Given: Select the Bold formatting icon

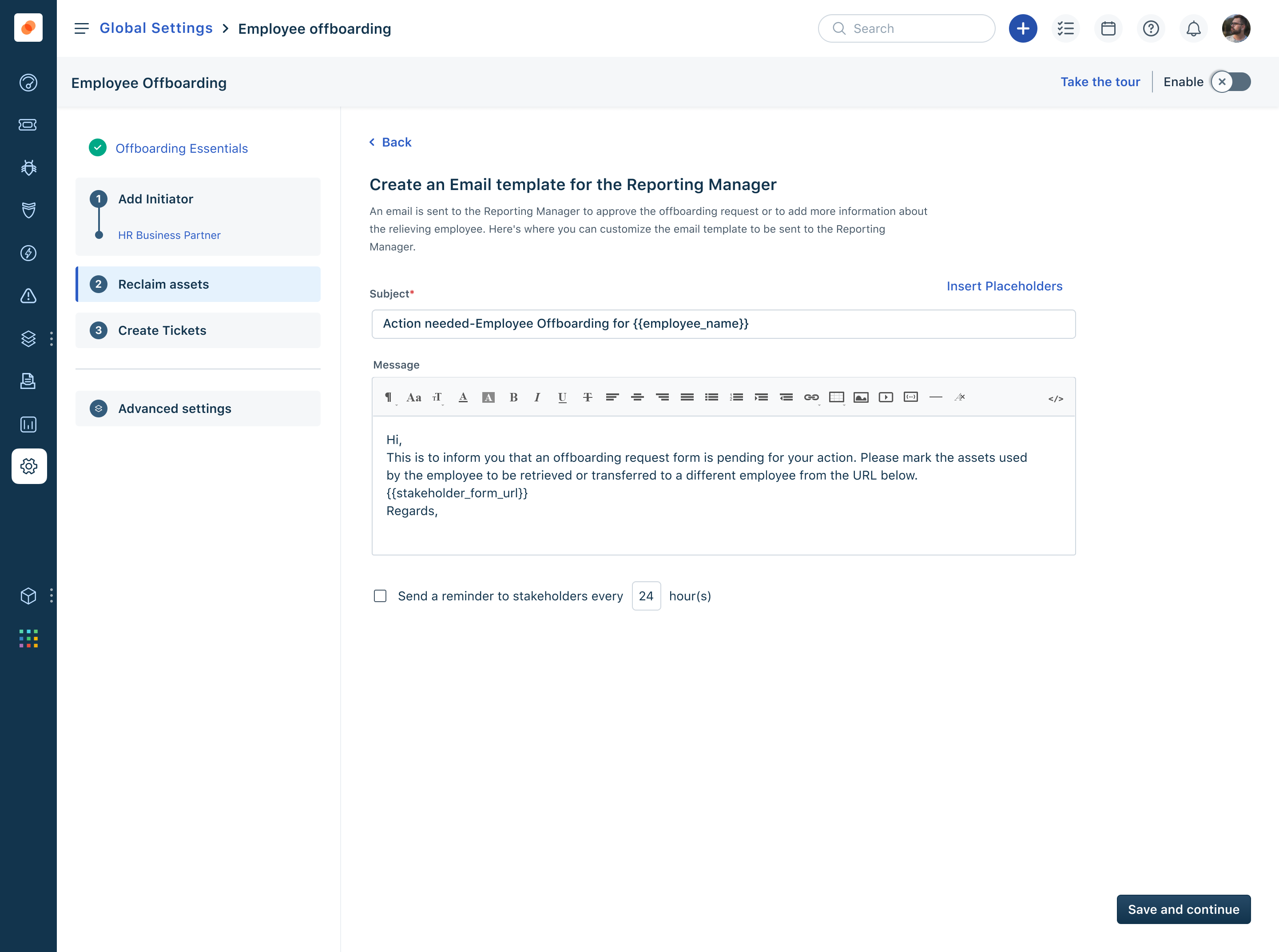Looking at the screenshot, I should pos(513,397).
